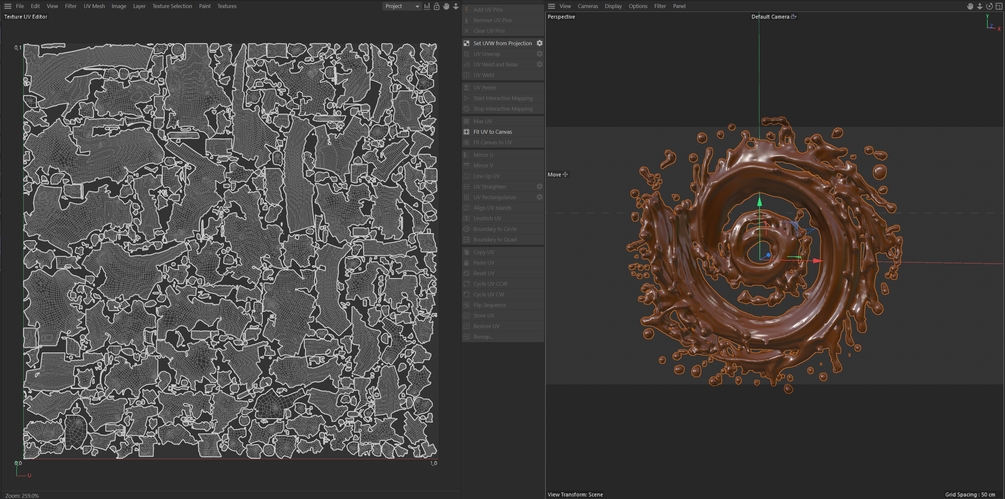The height and width of the screenshot is (499, 1005).
Task: Open the Textures menu
Action: click(227, 6)
